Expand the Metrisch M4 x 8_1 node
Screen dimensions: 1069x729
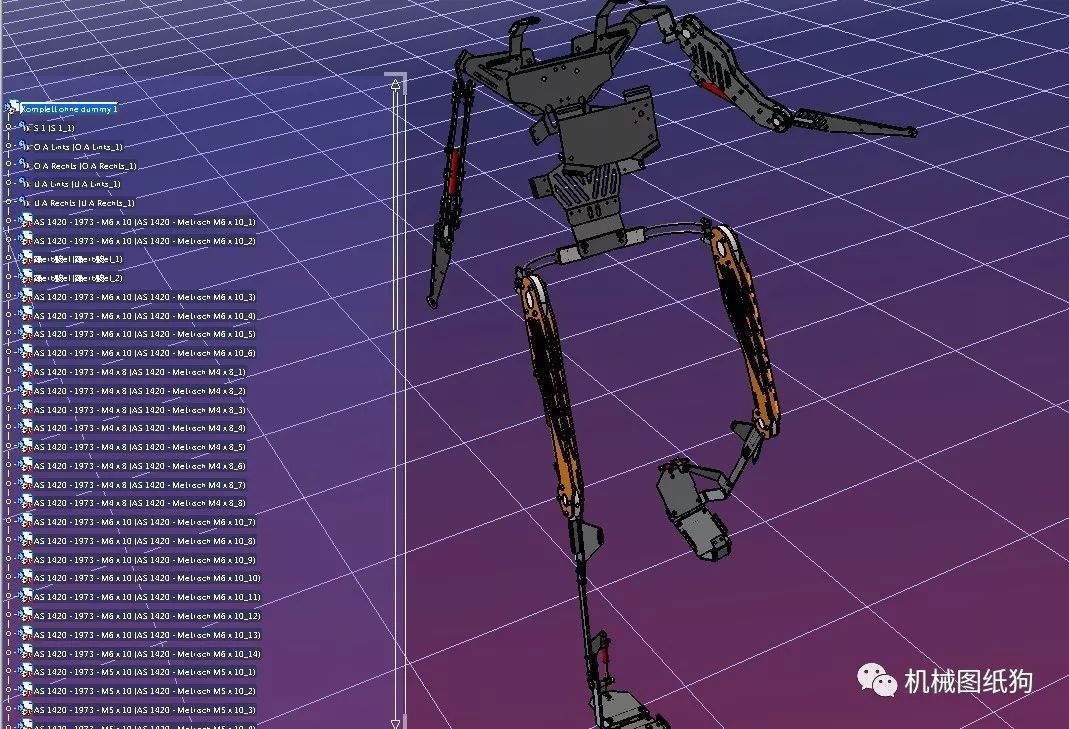pyautogui.click(x=9, y=371)
